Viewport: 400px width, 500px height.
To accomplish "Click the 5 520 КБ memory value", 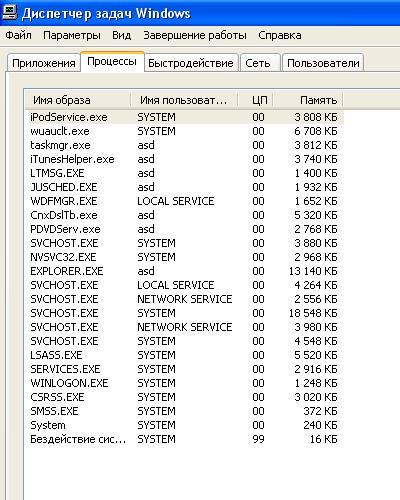I will pyautogui.click(x=316, y=355).
